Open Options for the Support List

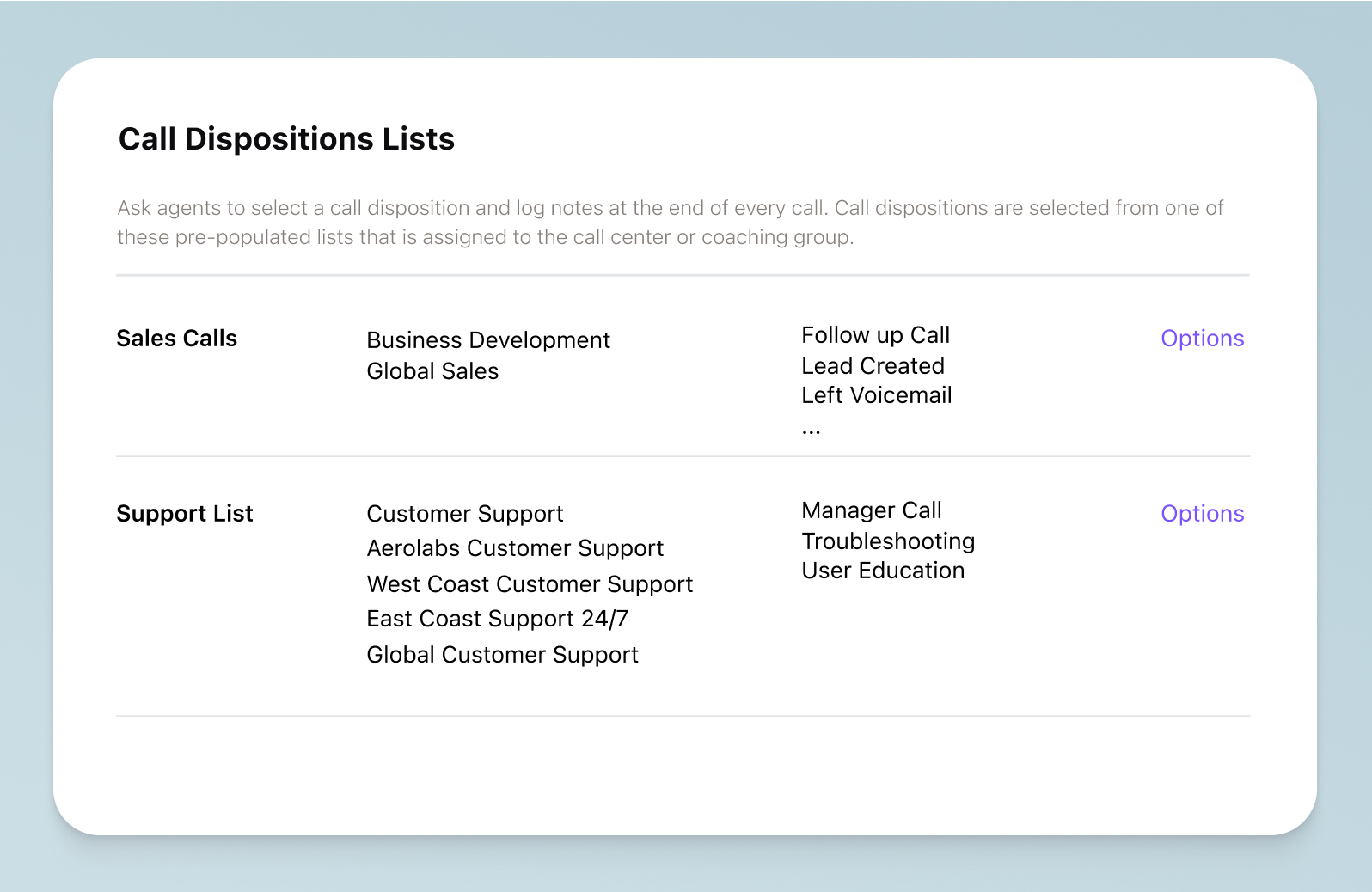tap(1202, 513)
